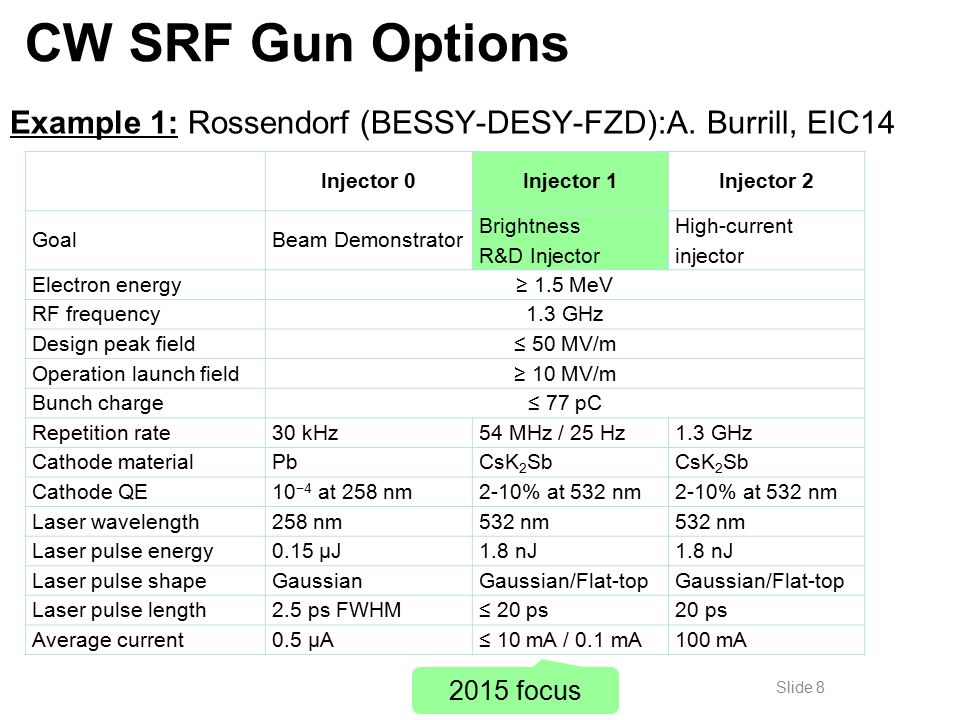
Task: Select the 'Cathode QE' row label
Action: pyautogui.click(x=89, y=492)
